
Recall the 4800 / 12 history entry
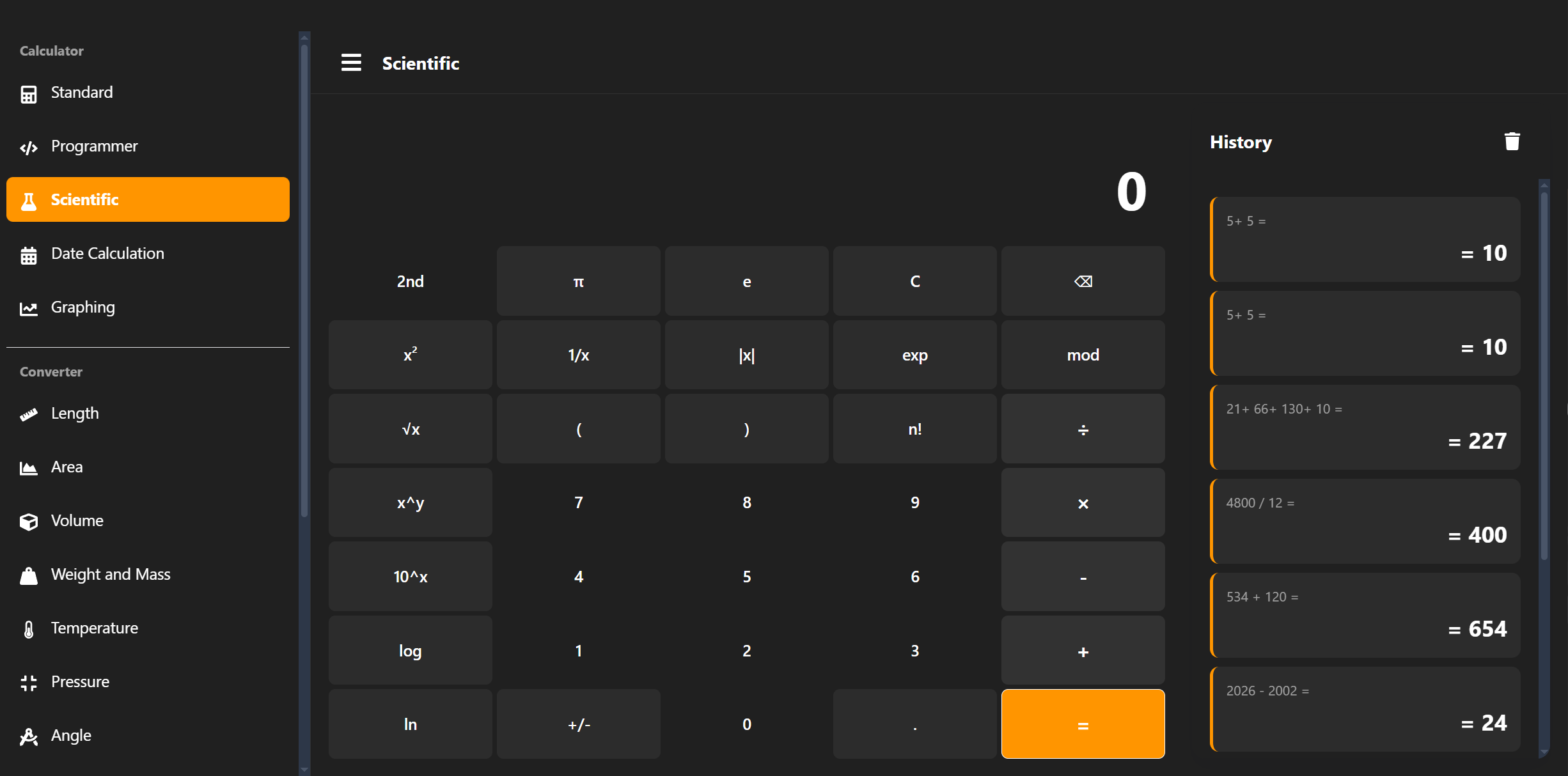point(1365,520)
